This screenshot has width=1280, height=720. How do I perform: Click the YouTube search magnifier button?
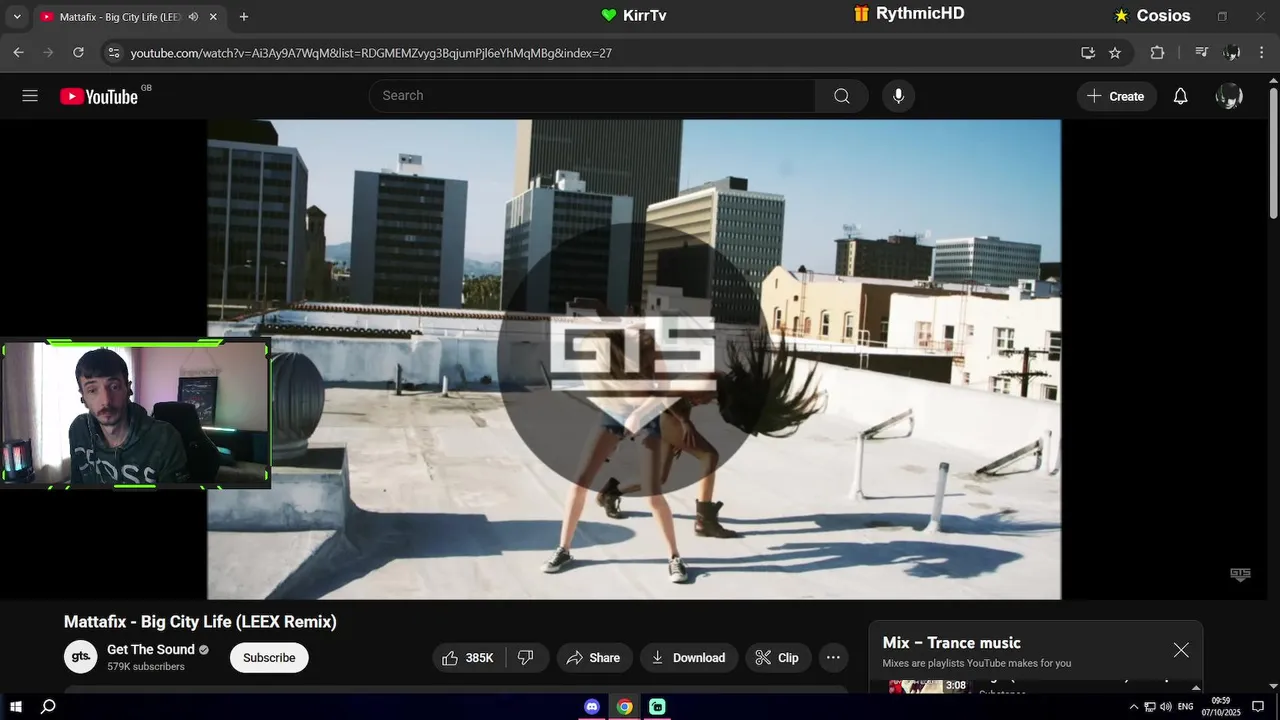(x=842, y=96)
